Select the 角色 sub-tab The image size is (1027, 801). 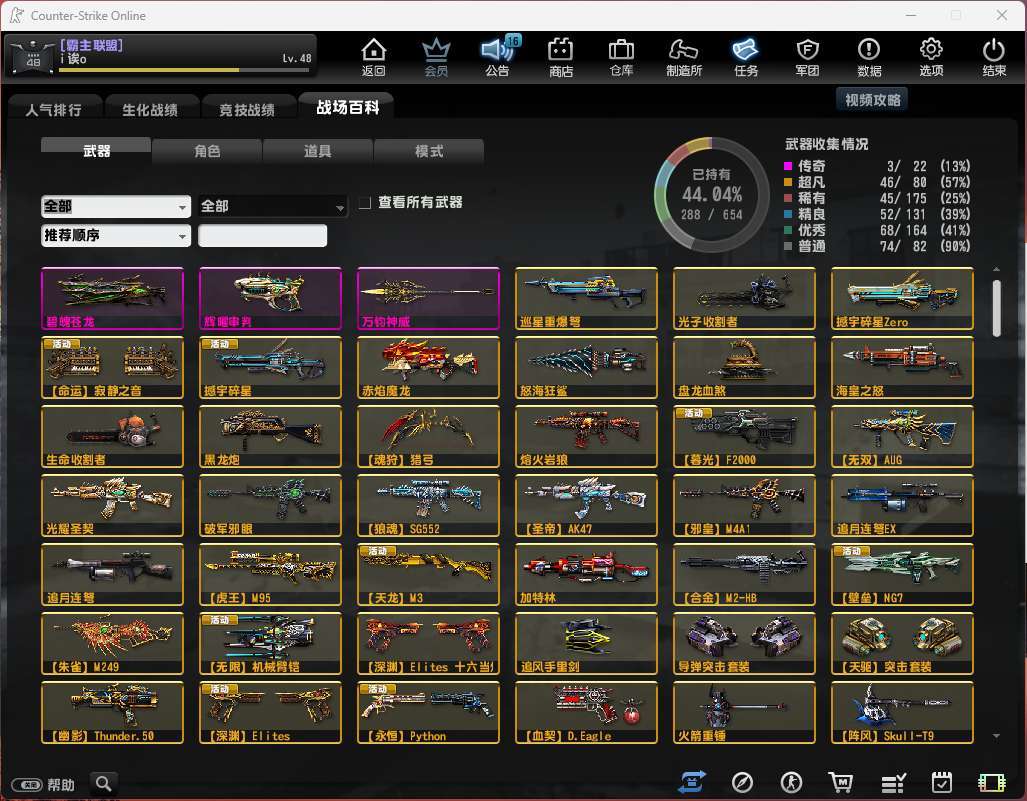[x=207, y=151]
